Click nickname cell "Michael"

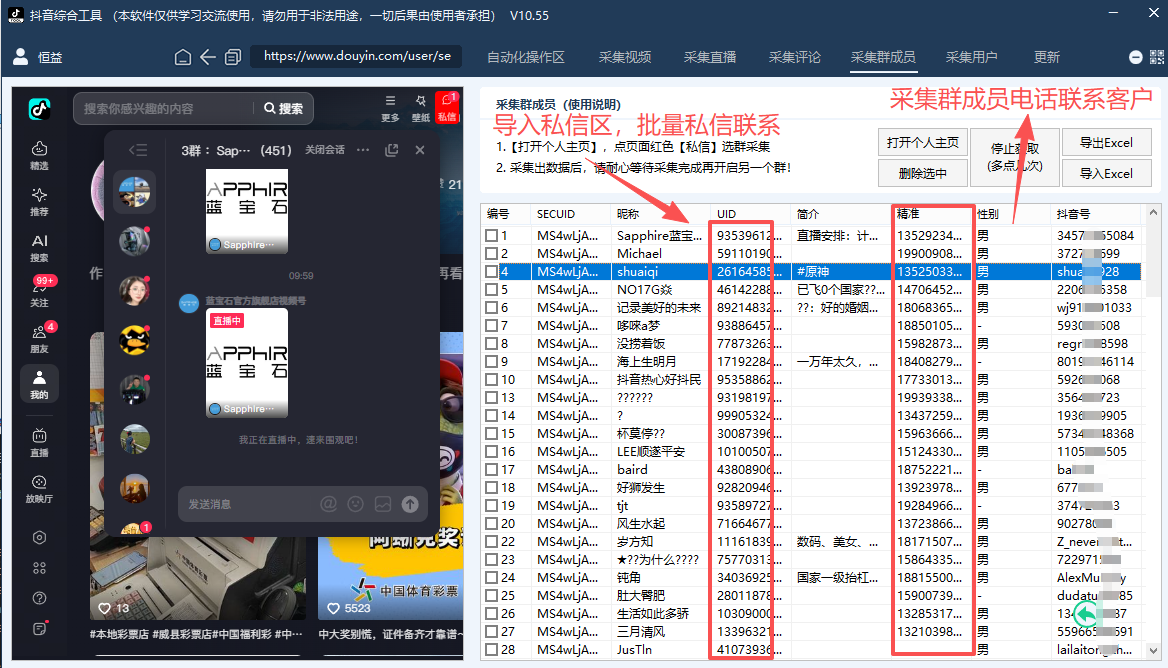click(x=639, y=253)
